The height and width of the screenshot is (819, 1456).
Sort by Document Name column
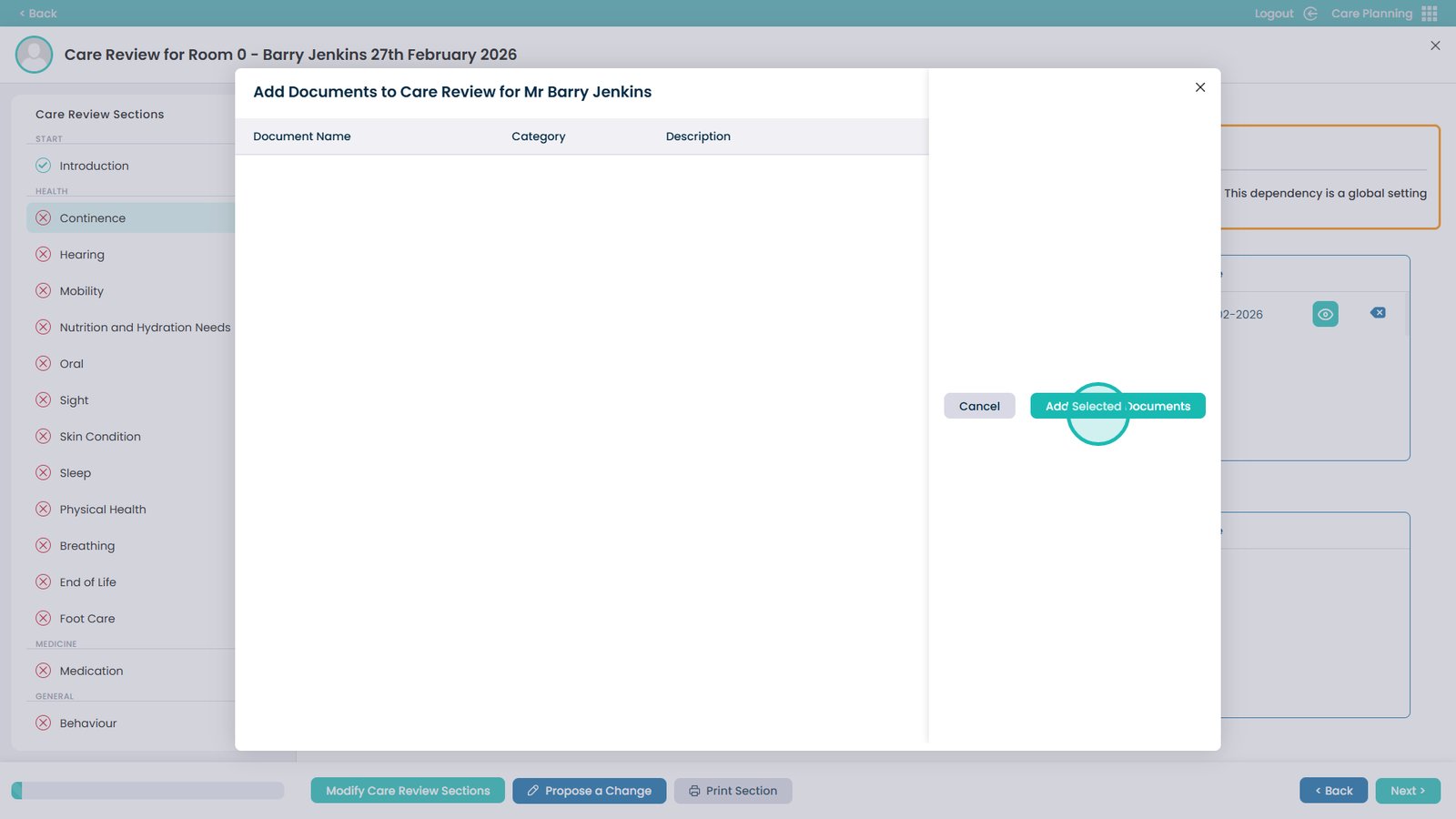(x=302, y=136)
